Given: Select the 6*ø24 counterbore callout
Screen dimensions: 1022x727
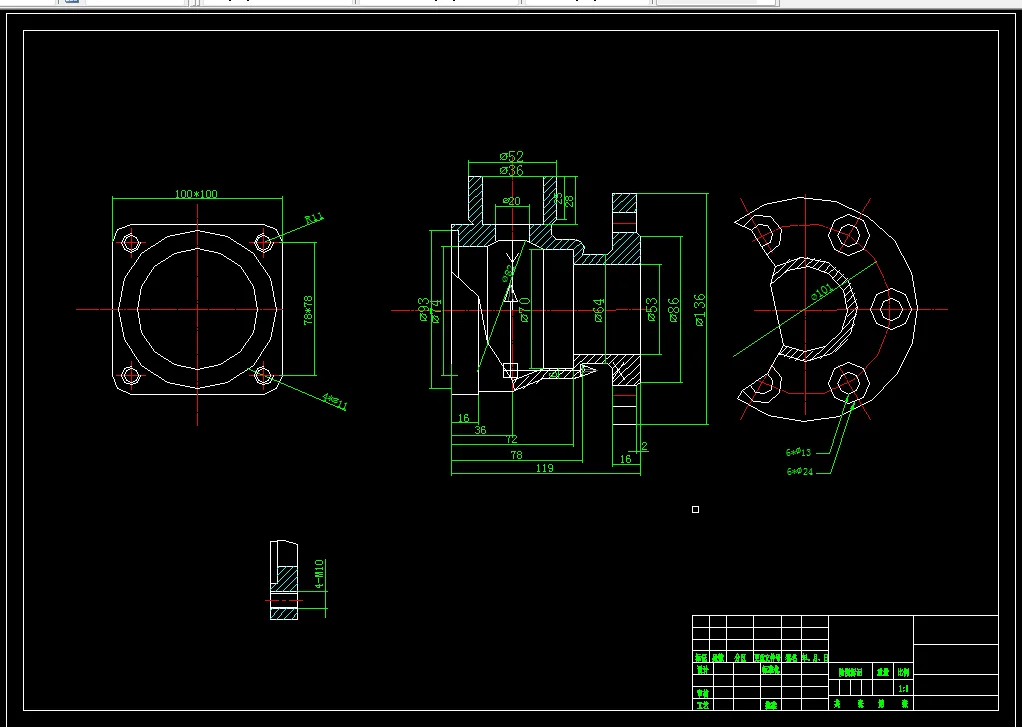Looking at the screenshot, I should [x=800, y=471].
